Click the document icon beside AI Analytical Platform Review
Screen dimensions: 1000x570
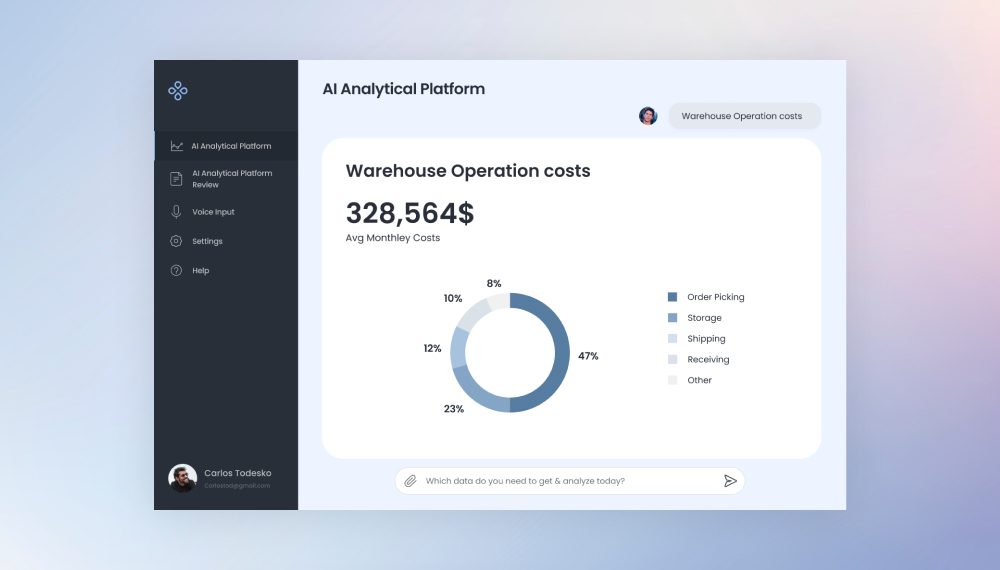point(176,179)
